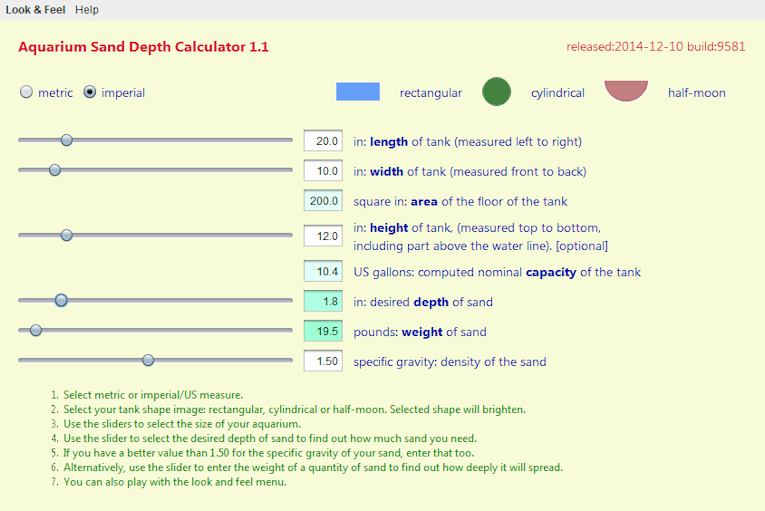This screenshot has width=765, height=511.
Task: Switch to metric units
Action: 26,92
